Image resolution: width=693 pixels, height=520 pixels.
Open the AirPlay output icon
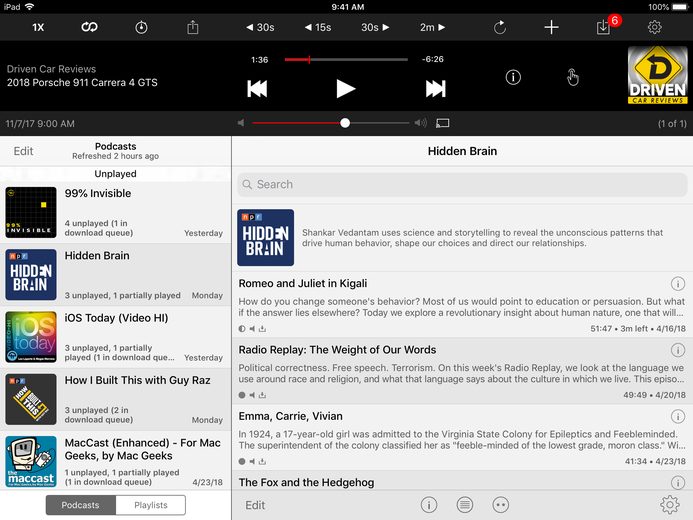[442, 123]
